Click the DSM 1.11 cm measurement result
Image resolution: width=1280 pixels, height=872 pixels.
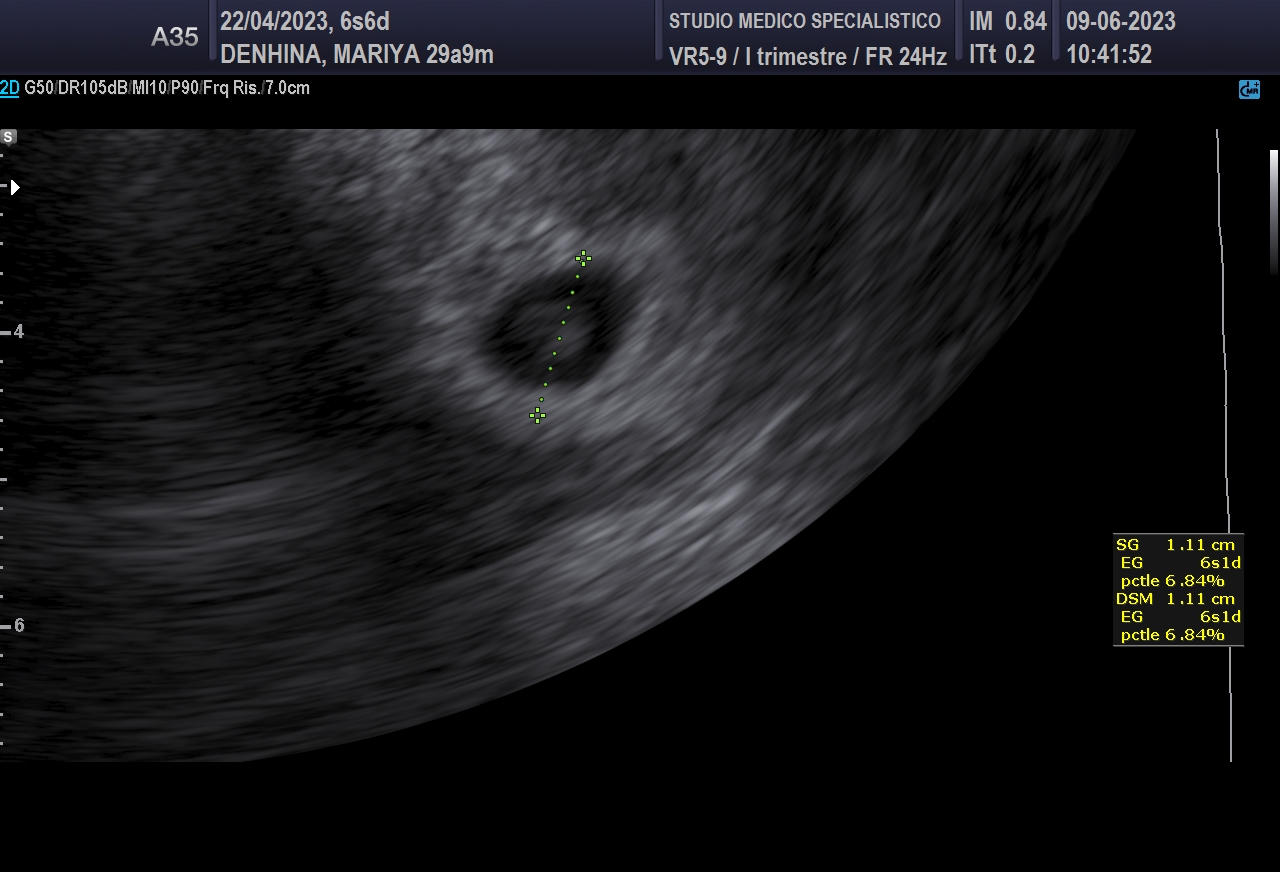1177,599
